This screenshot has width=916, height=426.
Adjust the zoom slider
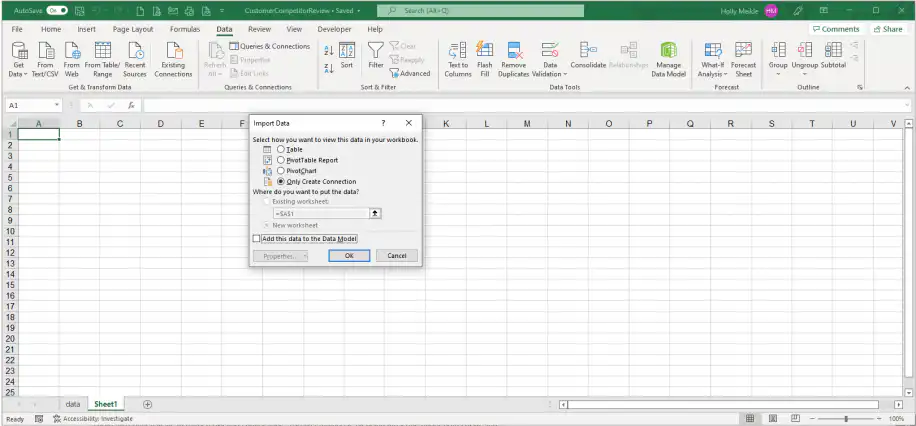846,418
